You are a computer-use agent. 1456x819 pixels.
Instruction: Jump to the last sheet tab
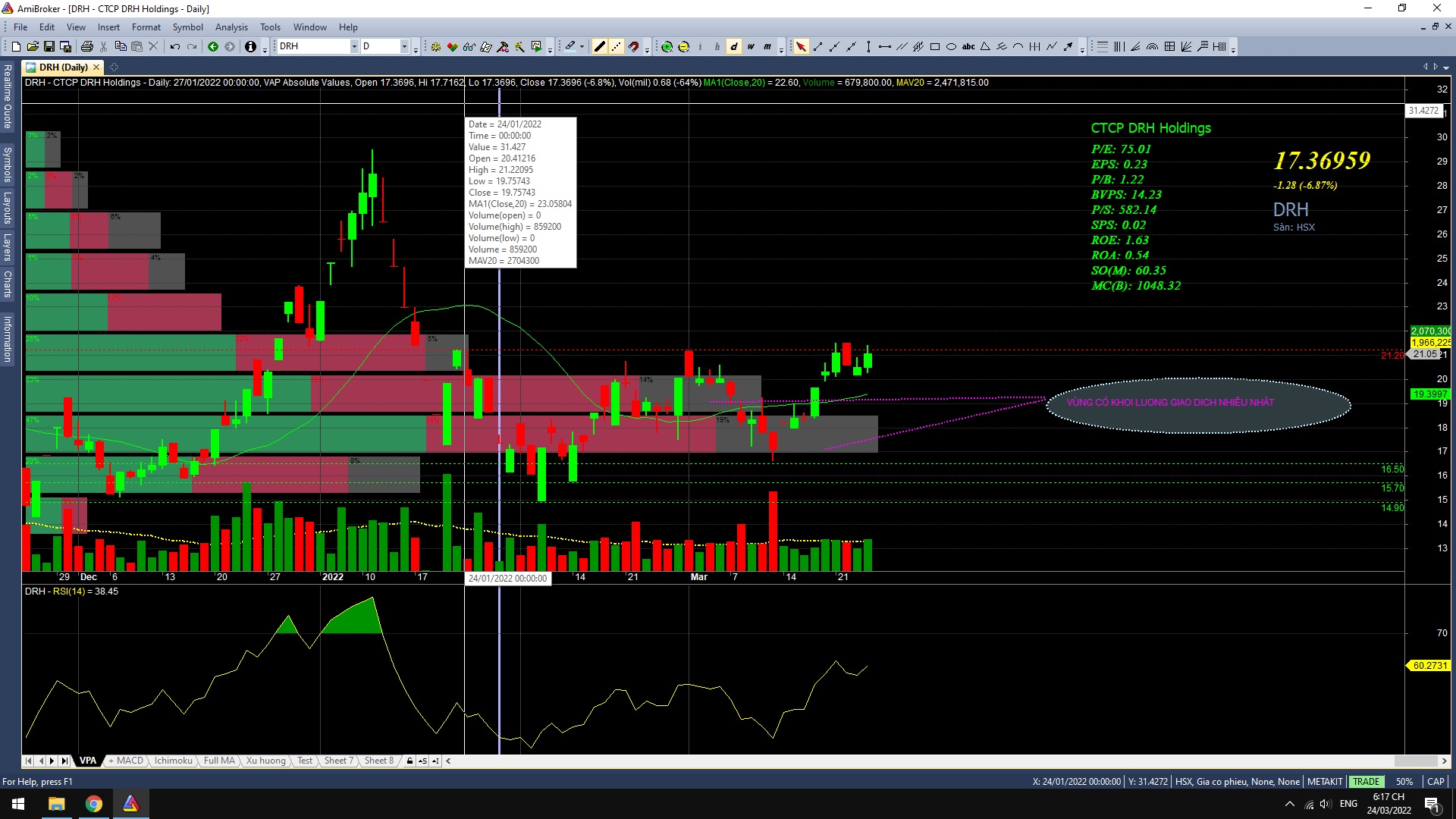[x=64, y=761]
